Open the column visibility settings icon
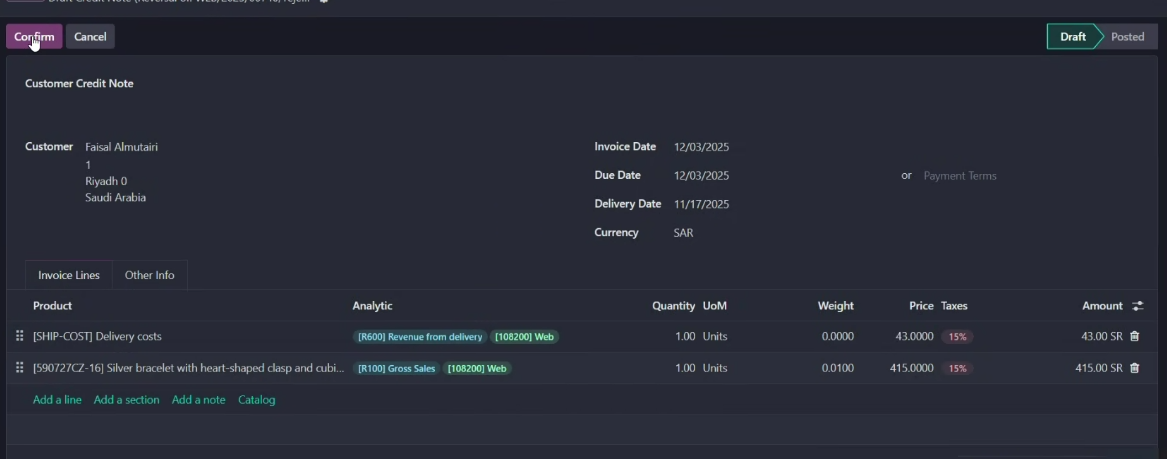1167x459 pixels. pyautogui.click(x=1137, y=306)
